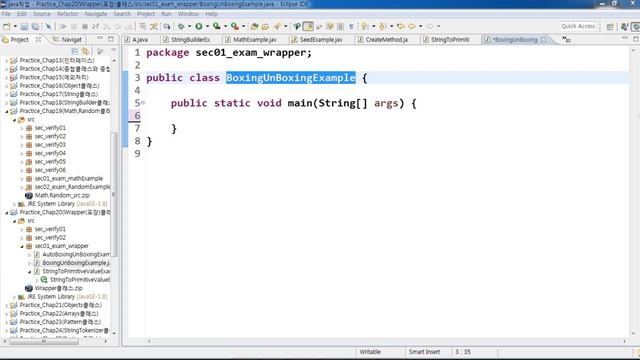The height and width of the screenshot is (360, 640).
Task: Click the Smart Insert status bar entry
Action: click(x=424, y=352)
